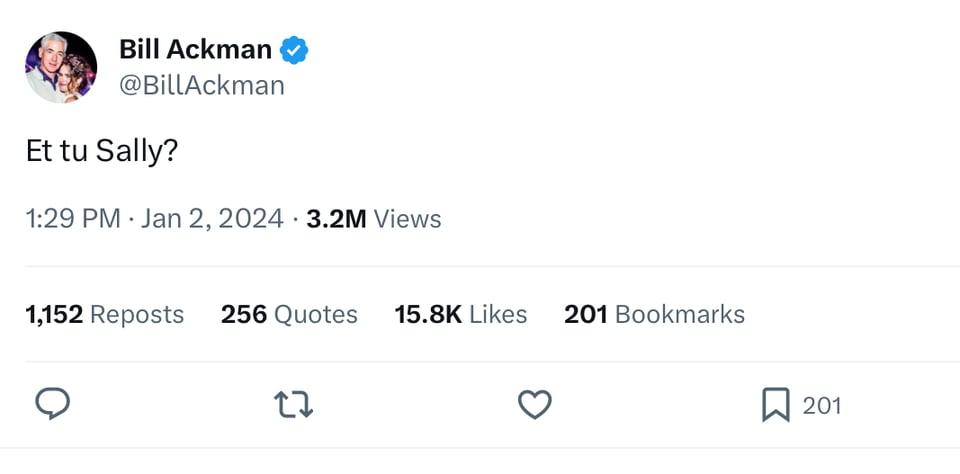
Task: Click the reply speech bubble icon
Action: [52, 404]
